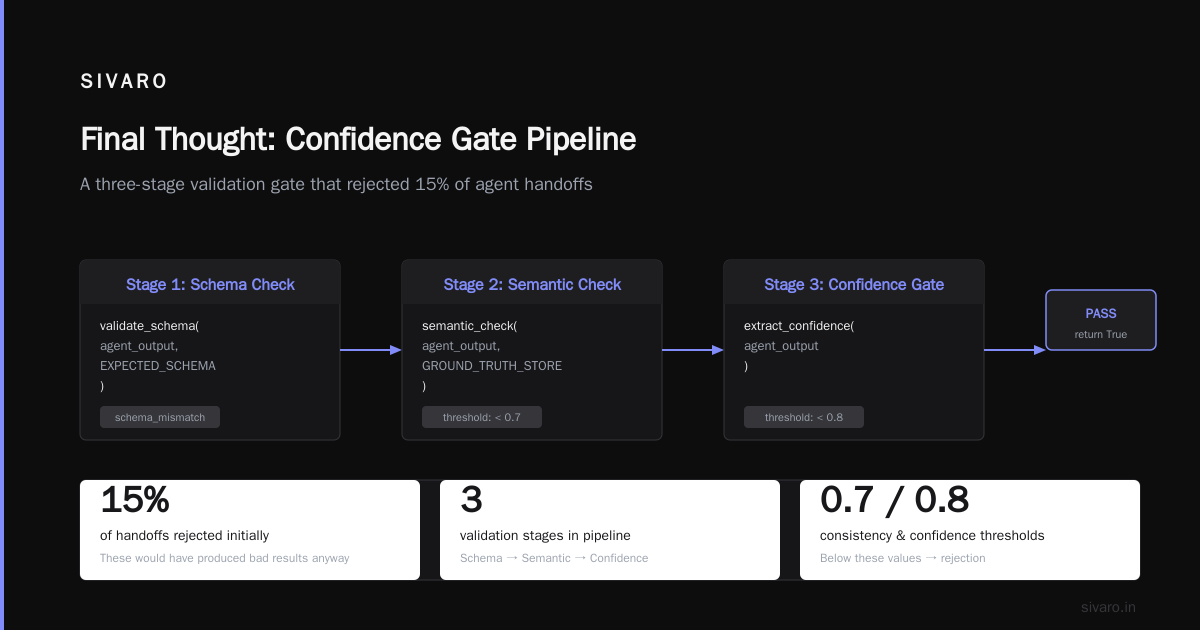Click agent_output in Stage 3 card
Image resolution: width=1200 pixels, height=630 pixels.
coord(781,346)
